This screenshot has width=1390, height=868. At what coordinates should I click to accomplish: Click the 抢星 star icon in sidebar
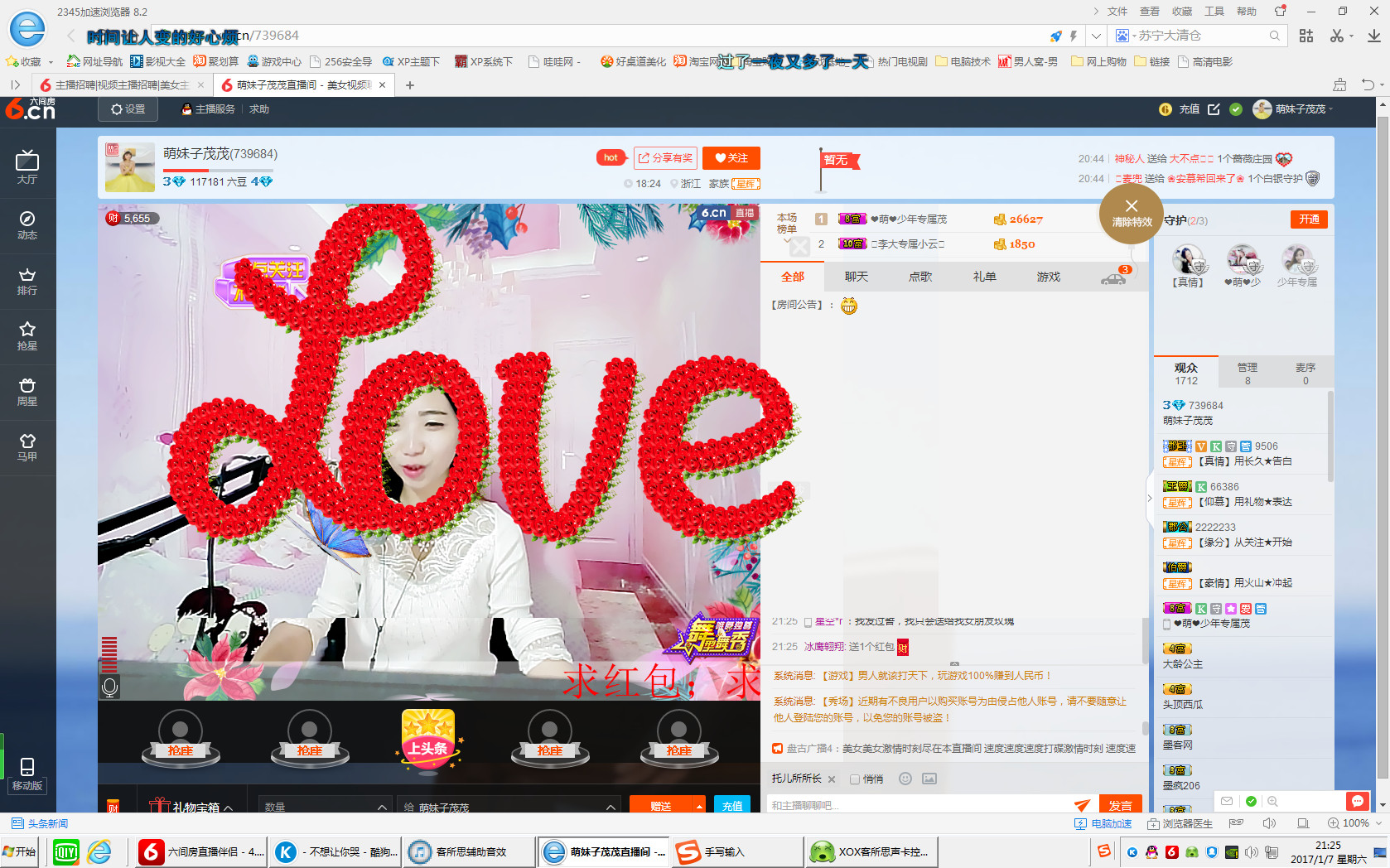(x=27, y=335)
